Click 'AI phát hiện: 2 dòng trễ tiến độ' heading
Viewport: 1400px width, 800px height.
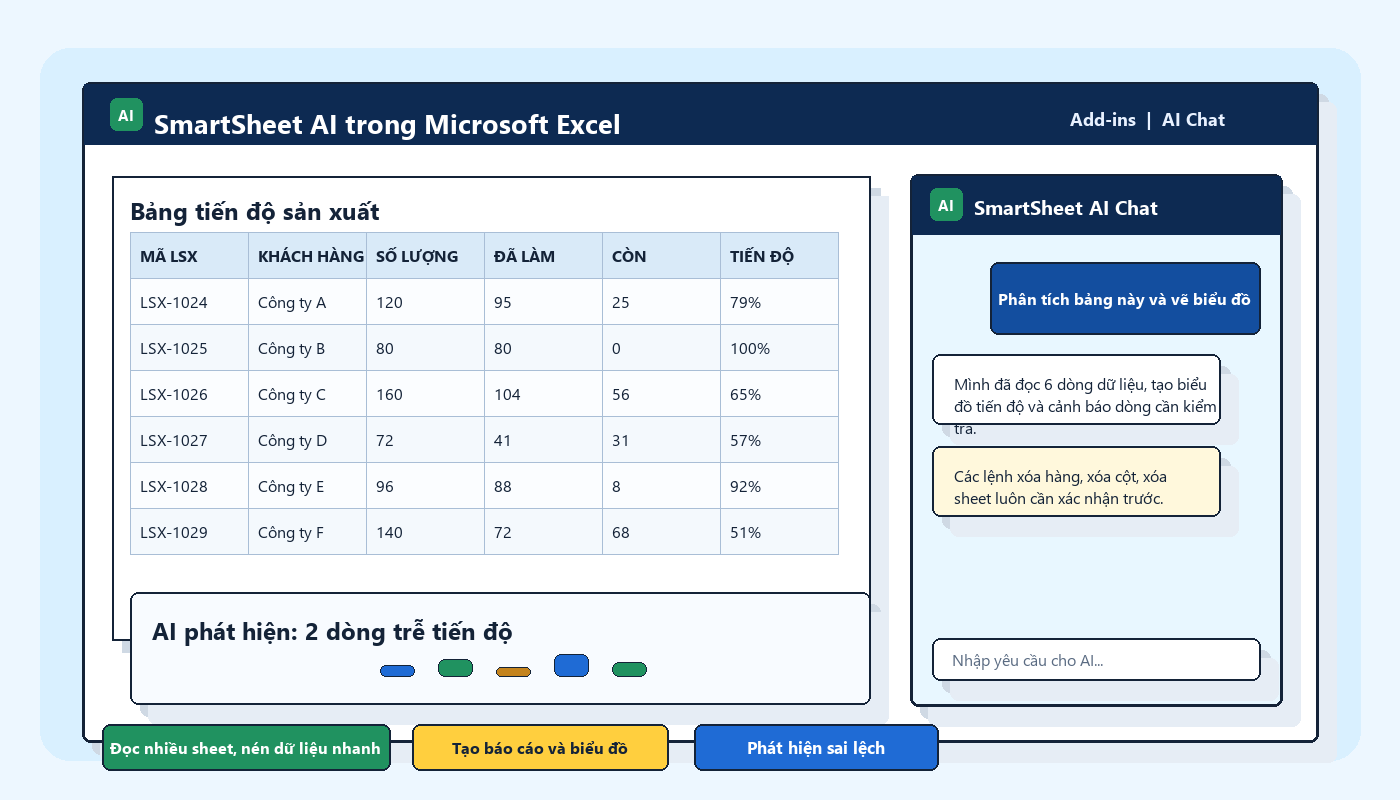coord(332,632)
